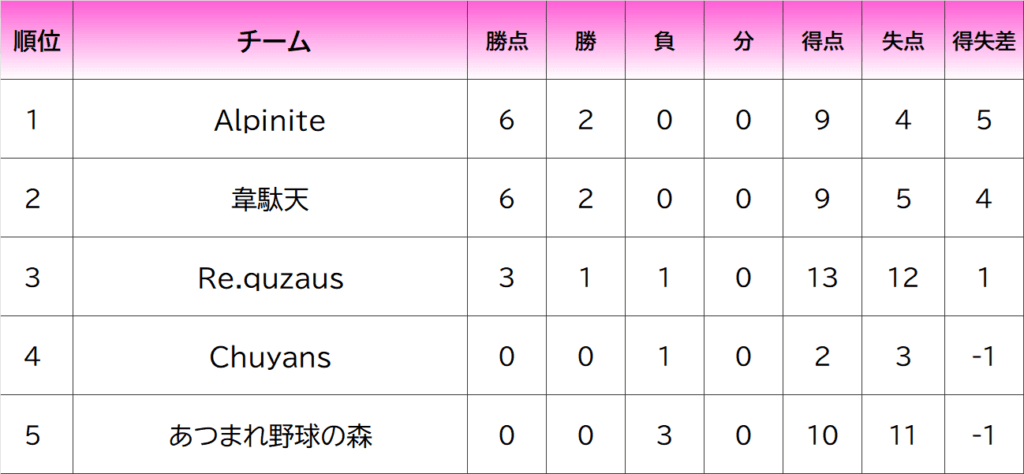The width and height of the screenshot is (1024, 474).
Task: Select the 韋駄天 team name cell
Action: pos(270,199)
